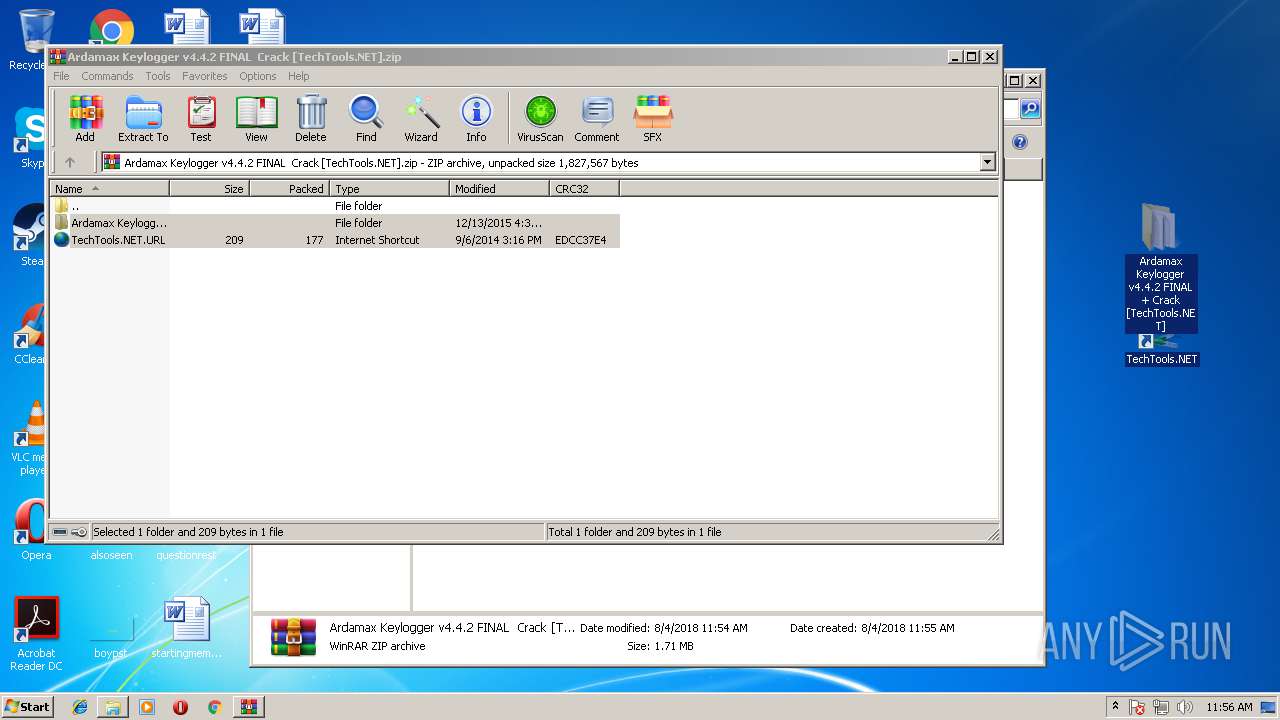Click the Extract To toolbar icon

click(143, 119)
